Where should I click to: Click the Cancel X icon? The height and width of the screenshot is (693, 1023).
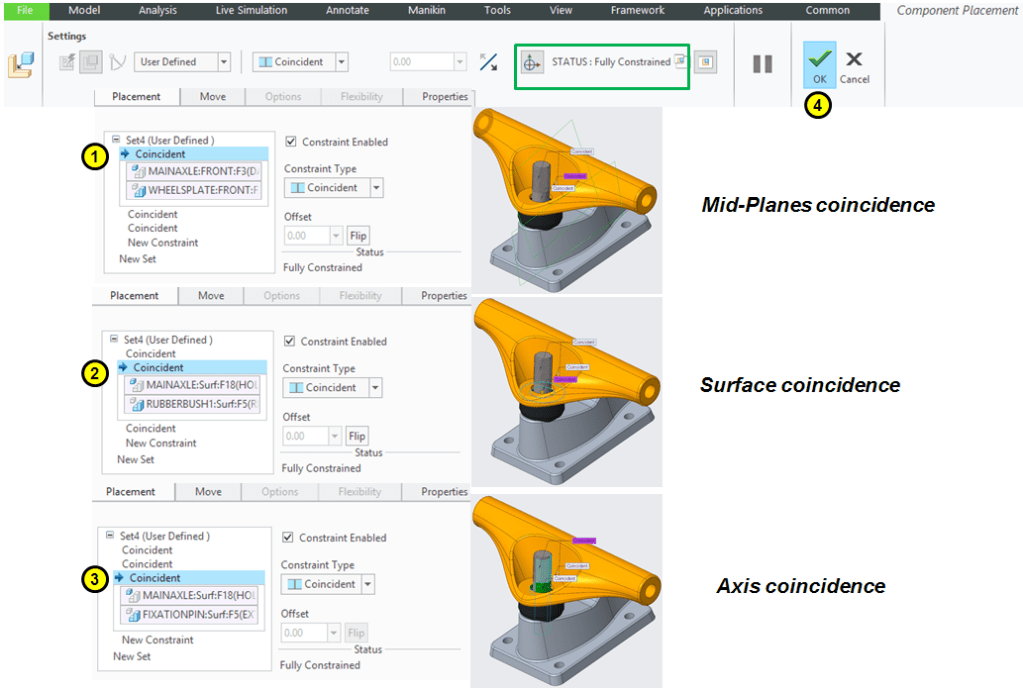click(x=854, y=60)
